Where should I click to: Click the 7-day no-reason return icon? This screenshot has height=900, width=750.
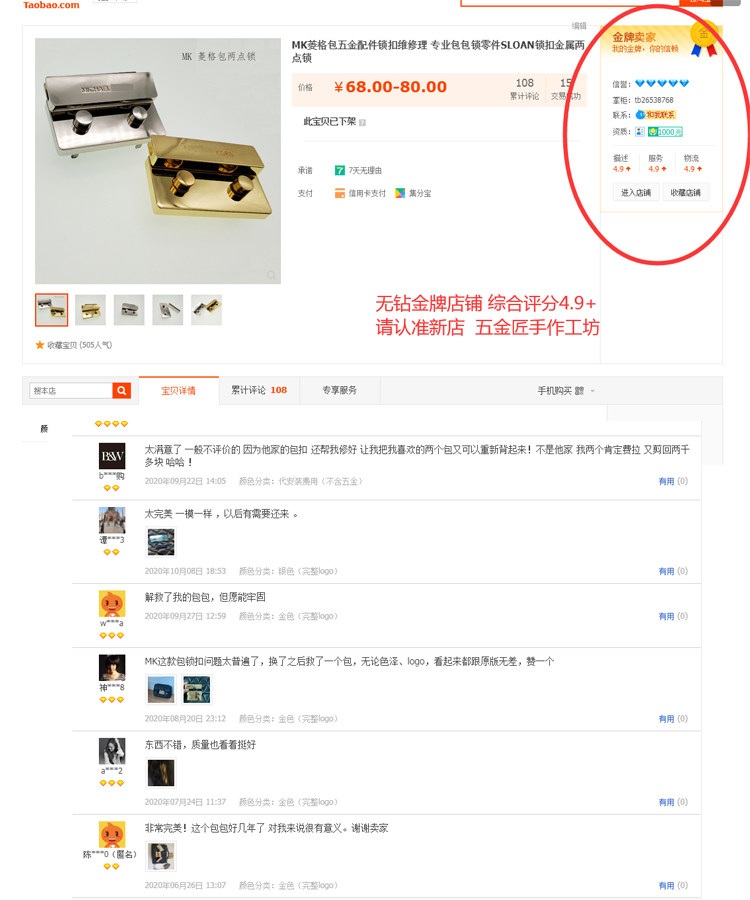340,170
